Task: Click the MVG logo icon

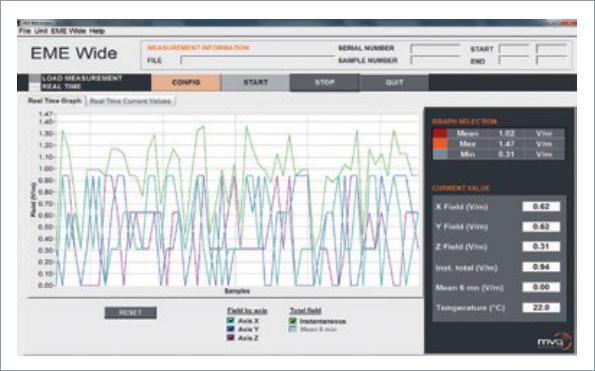Action: (x=554, y=341)
